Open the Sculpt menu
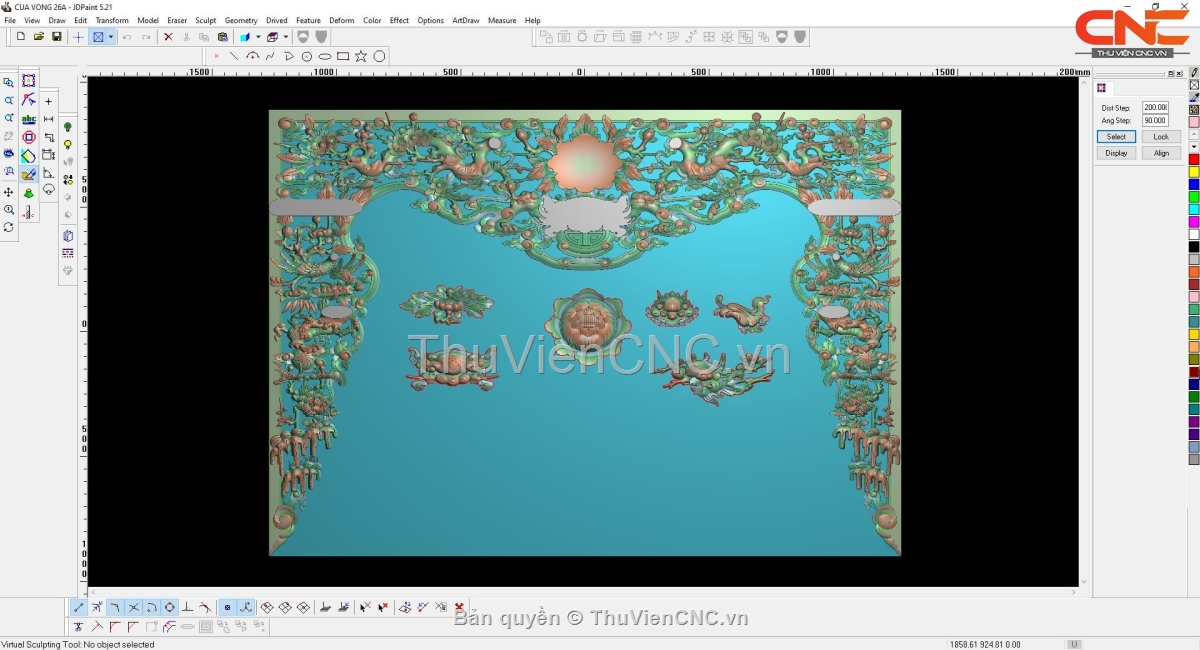This screenshot has height=650, width=1200. (x=205, y=20)
